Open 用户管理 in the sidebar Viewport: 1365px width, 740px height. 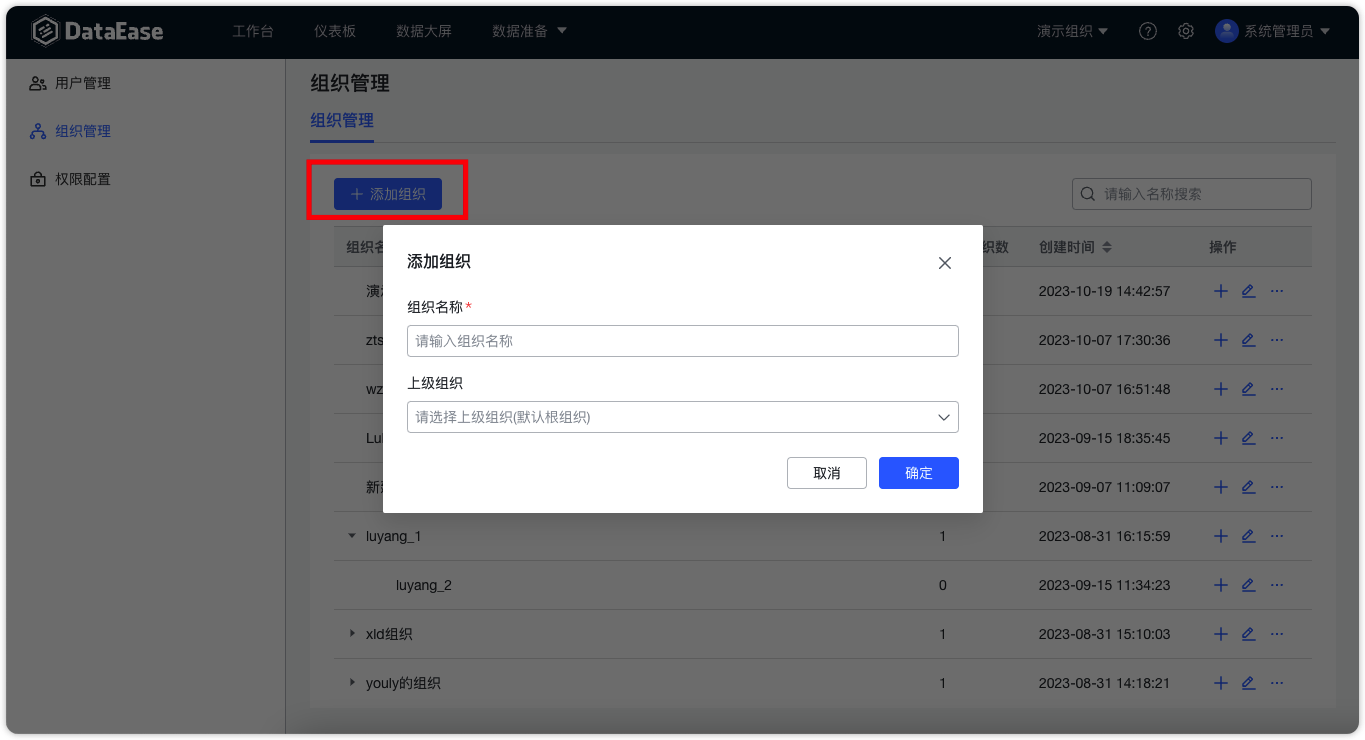[x=70, y=83]
